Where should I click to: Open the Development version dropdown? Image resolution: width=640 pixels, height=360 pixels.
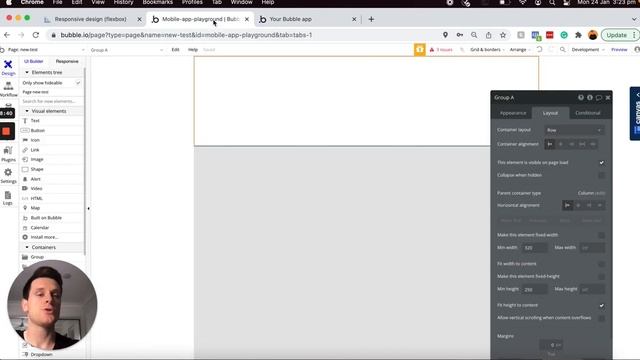click(588, 50)
